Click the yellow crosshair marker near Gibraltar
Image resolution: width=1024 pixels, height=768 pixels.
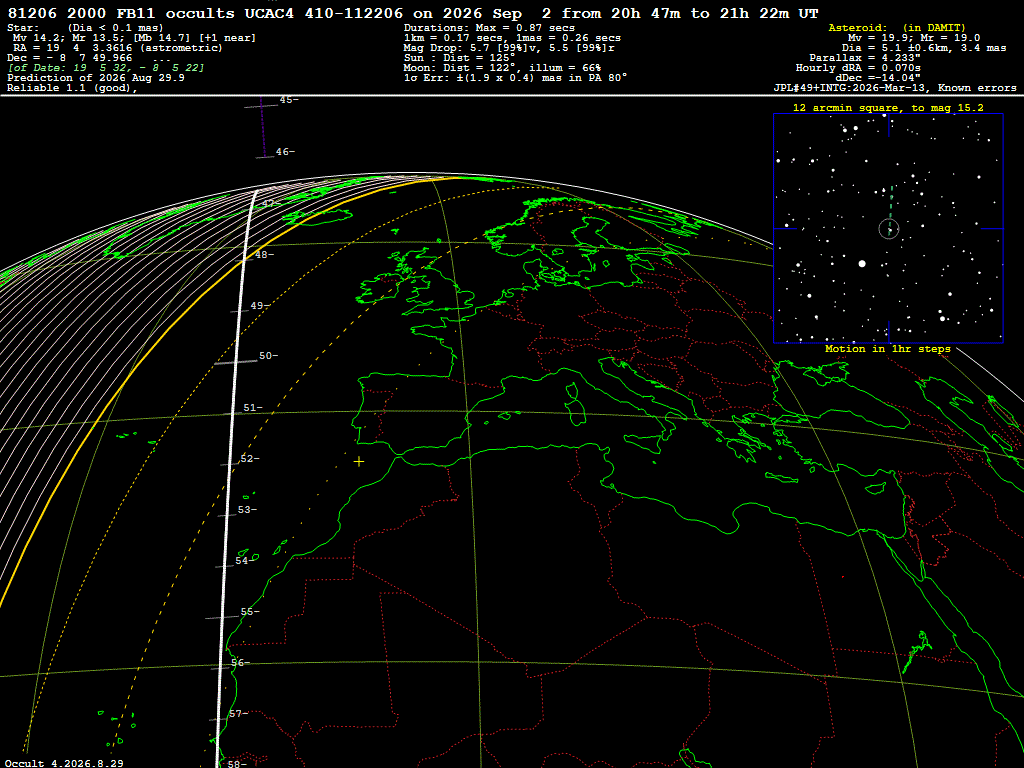tap(359, 462)
